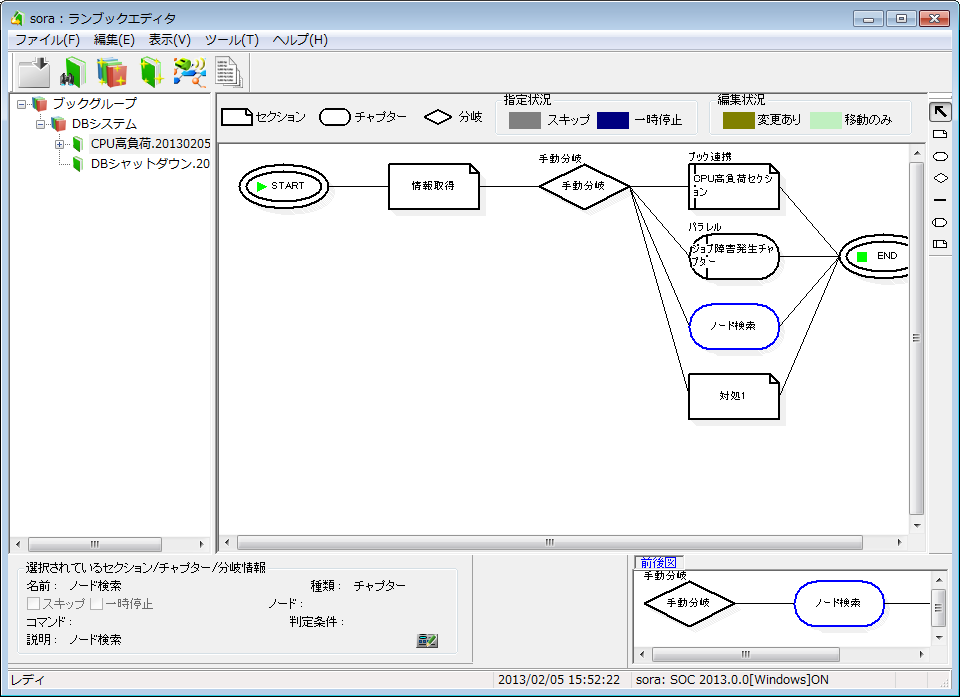Expand the CPU高負荷.20130205 tree node
Screen dimensions: 960x697
coord(59,145)
